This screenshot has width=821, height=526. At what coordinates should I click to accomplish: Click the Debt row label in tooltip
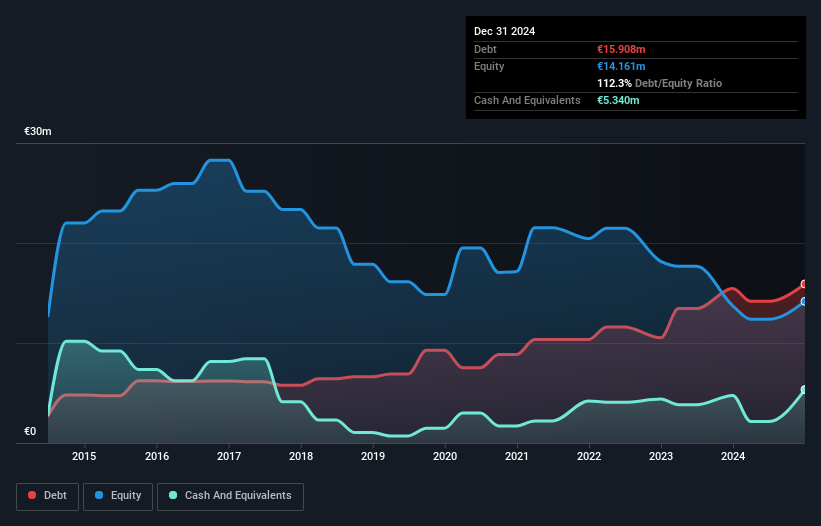[485, 49]
